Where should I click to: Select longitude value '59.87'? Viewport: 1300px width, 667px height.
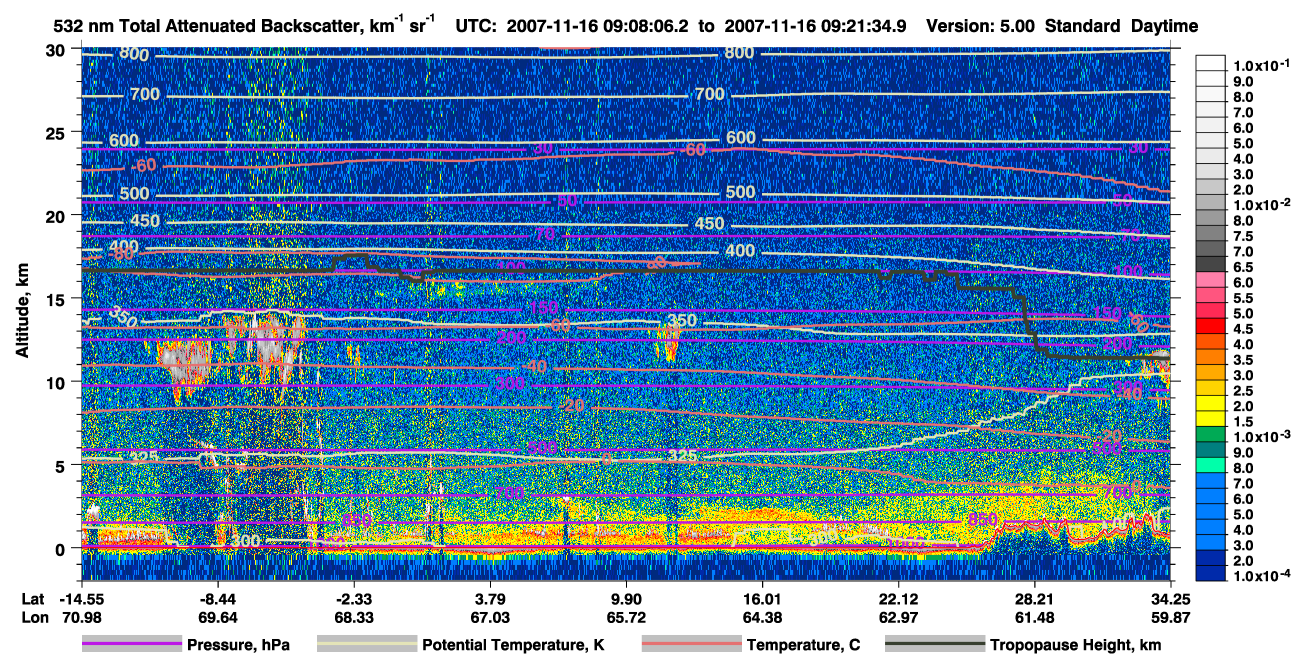click(x=1172, y=618)
